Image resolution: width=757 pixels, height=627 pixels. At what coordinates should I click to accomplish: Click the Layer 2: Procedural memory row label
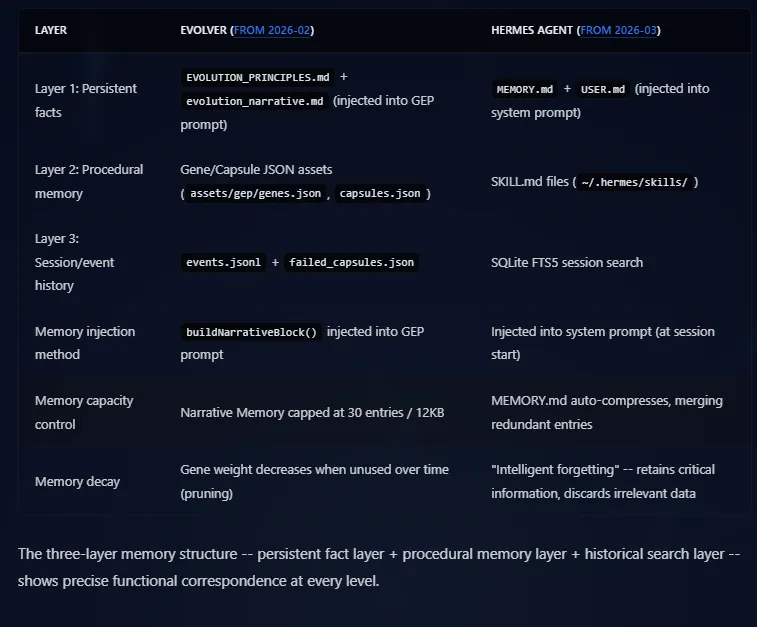pos(88,181)
